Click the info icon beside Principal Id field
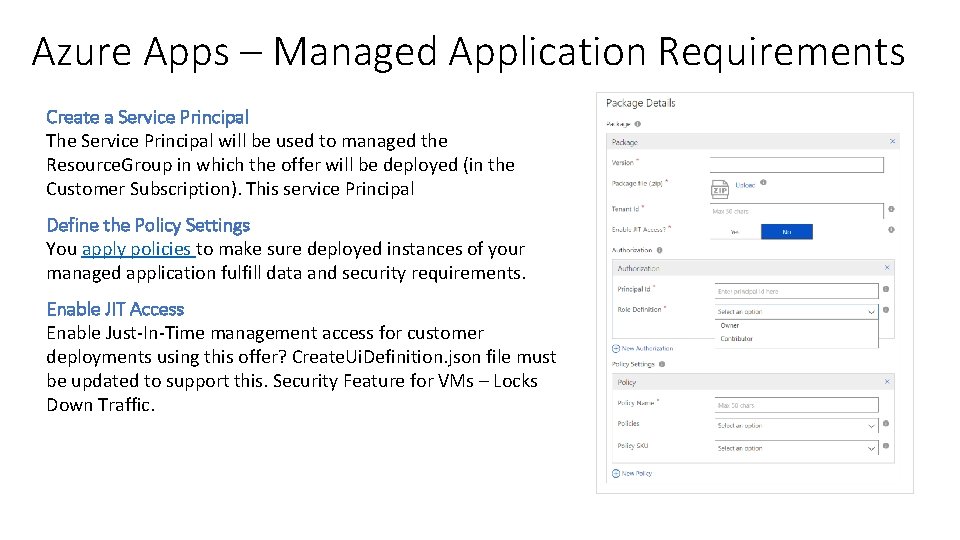Viewport: 960px width, 540px height. (886, 289)
